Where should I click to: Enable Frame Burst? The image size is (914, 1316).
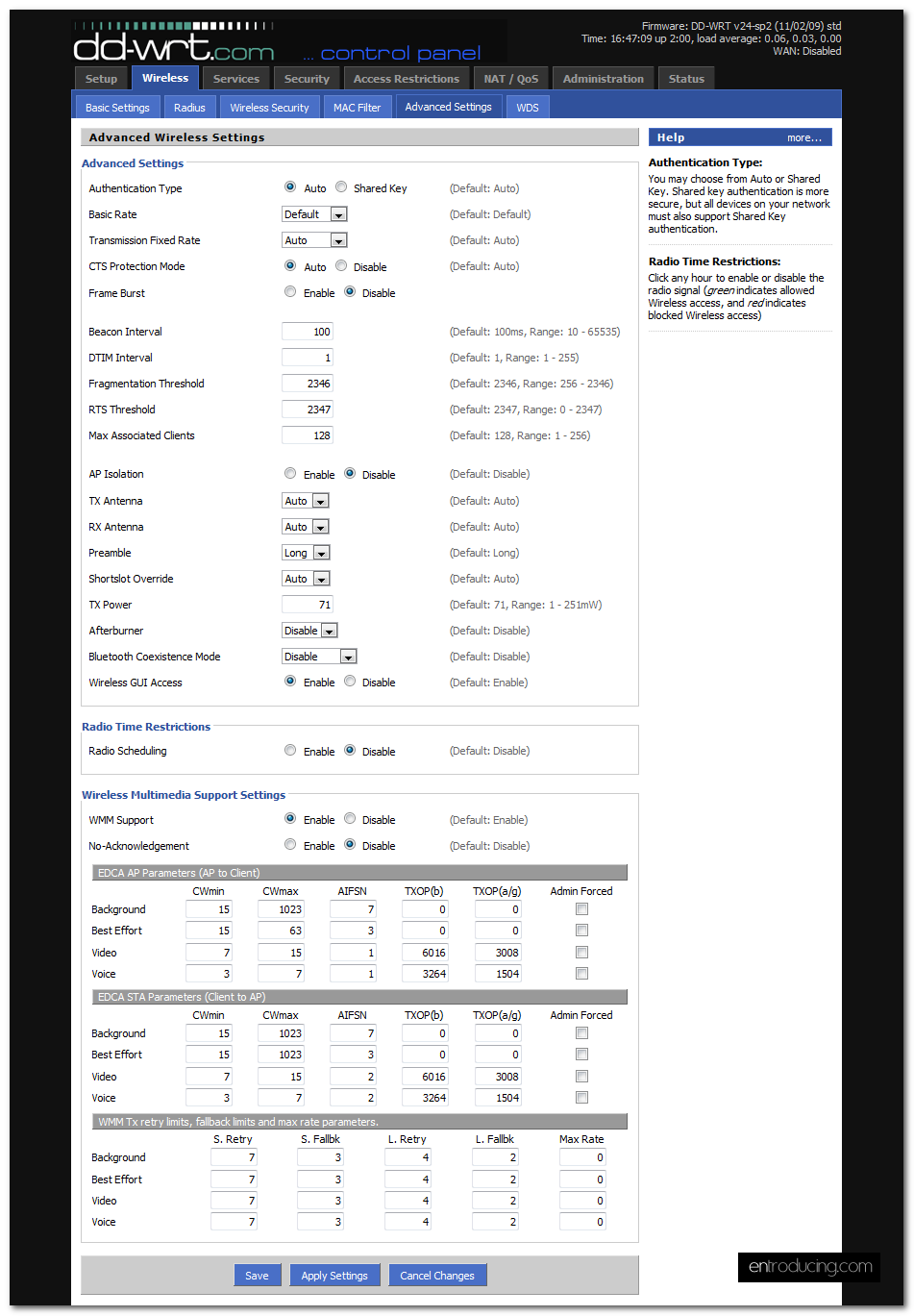(290, 292)
